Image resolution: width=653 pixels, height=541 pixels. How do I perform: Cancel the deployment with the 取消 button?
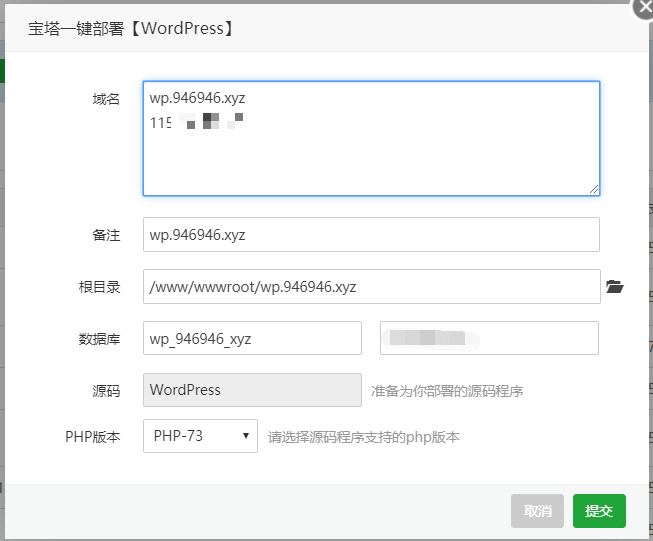pyautogui.click(x=537, y=511)
